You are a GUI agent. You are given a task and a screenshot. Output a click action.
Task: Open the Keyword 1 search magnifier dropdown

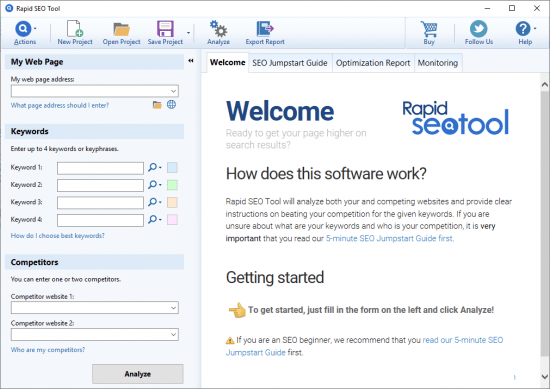[x=155, y=167]
